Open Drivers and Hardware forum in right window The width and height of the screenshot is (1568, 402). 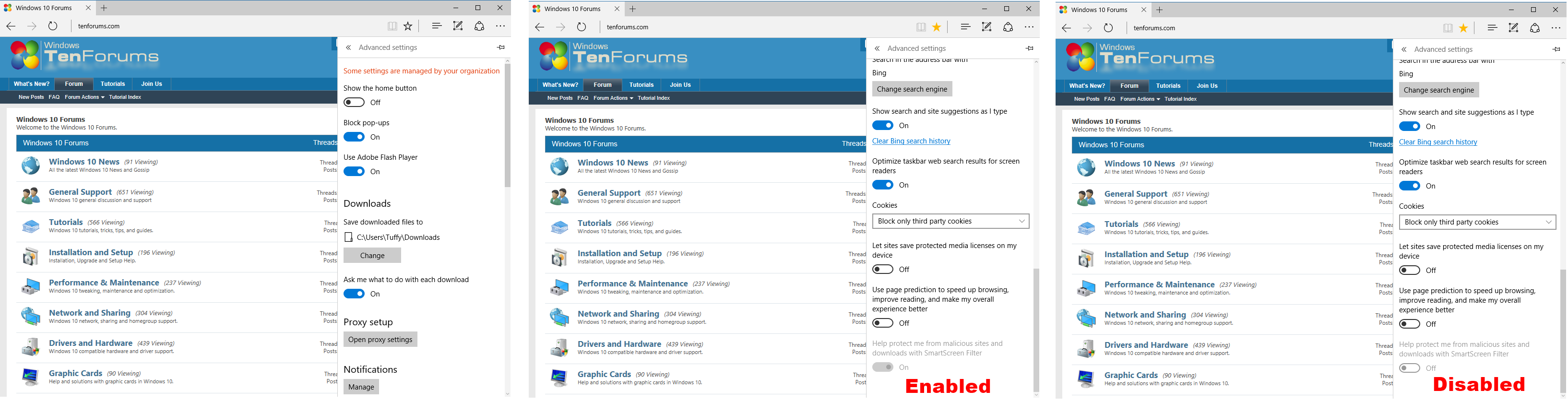click(1146, 345)
